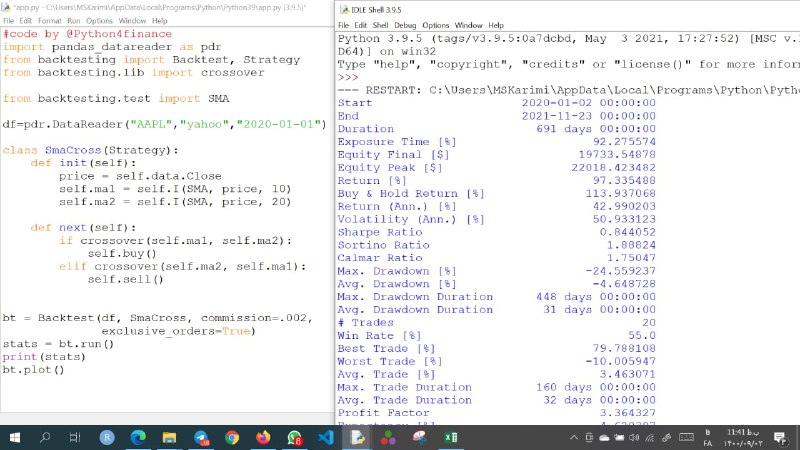Click the 'Sharpe Ratio' row label in shell
800x450 pixels.
click(380, 232)
